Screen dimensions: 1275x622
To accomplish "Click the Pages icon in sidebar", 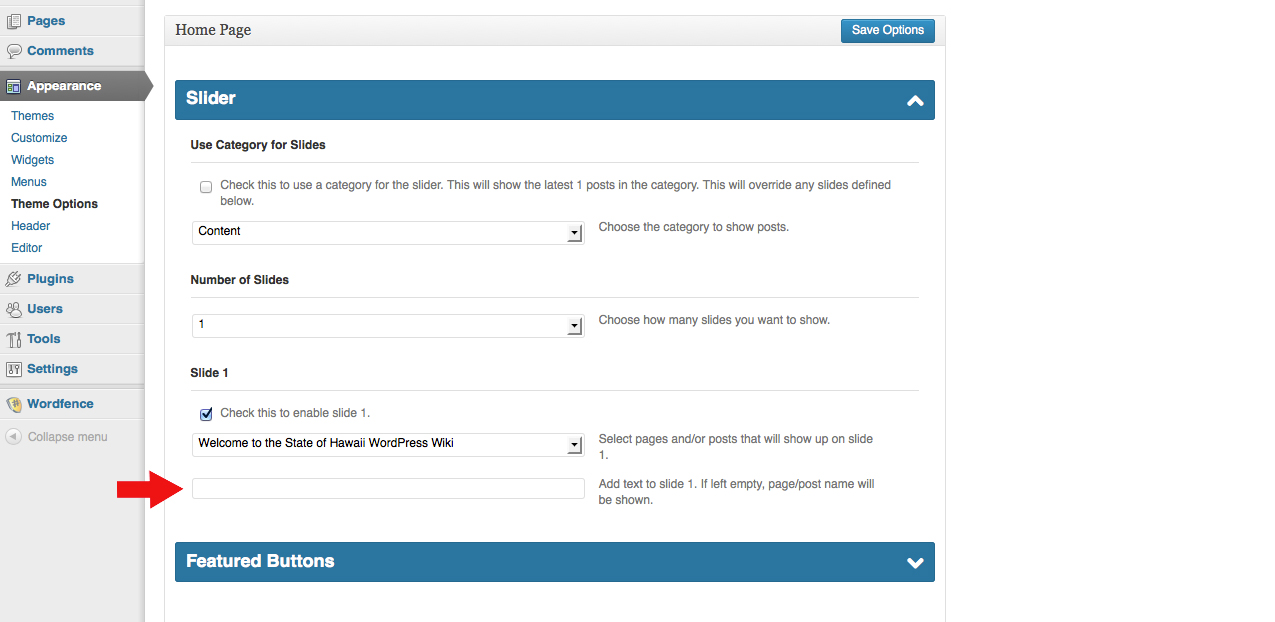I will tap(14, 21).
